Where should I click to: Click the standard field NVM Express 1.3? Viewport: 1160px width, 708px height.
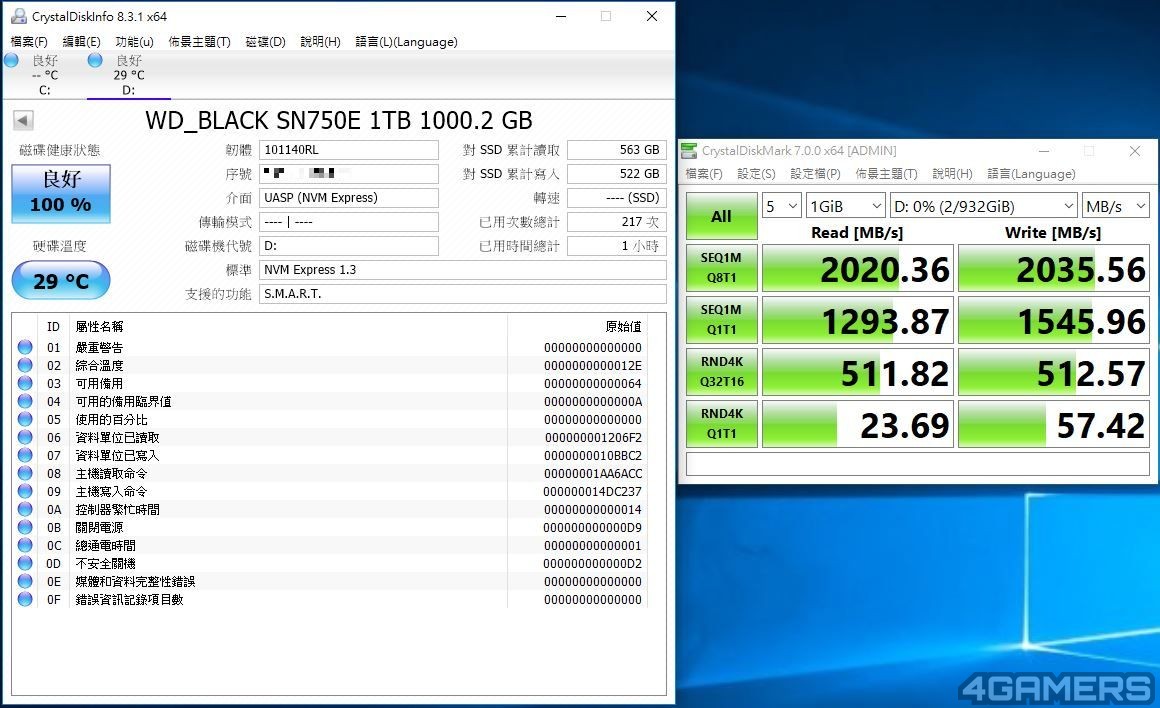point(462,270)
